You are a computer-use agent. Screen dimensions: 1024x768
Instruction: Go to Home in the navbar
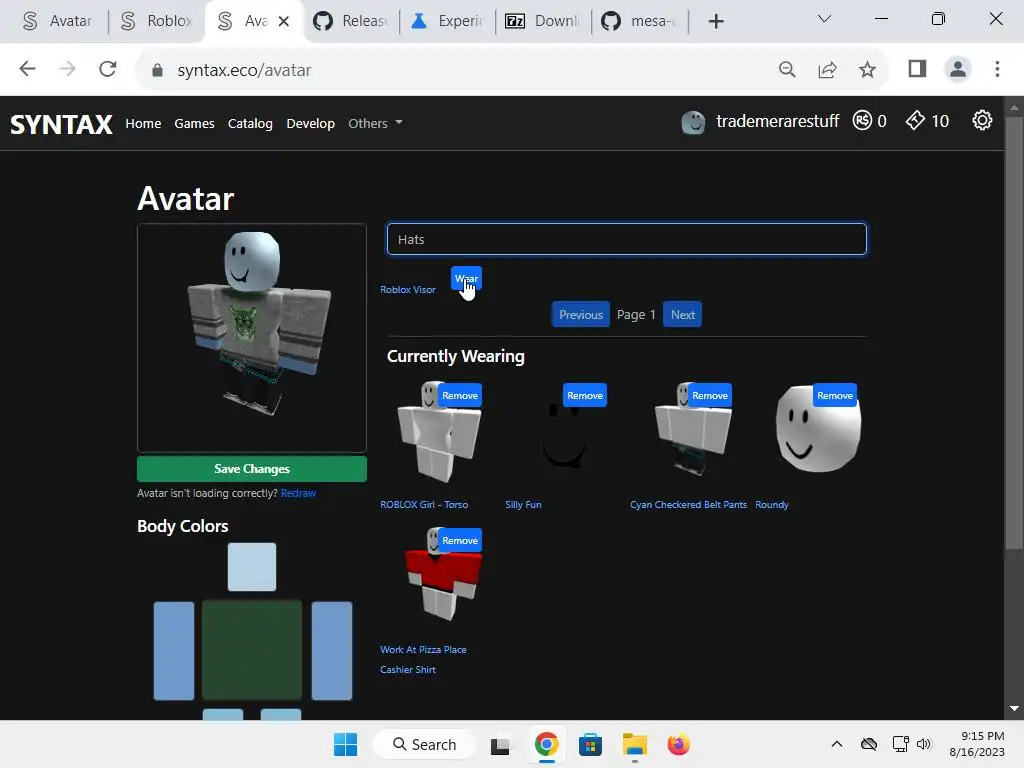[x=143, y=123]
